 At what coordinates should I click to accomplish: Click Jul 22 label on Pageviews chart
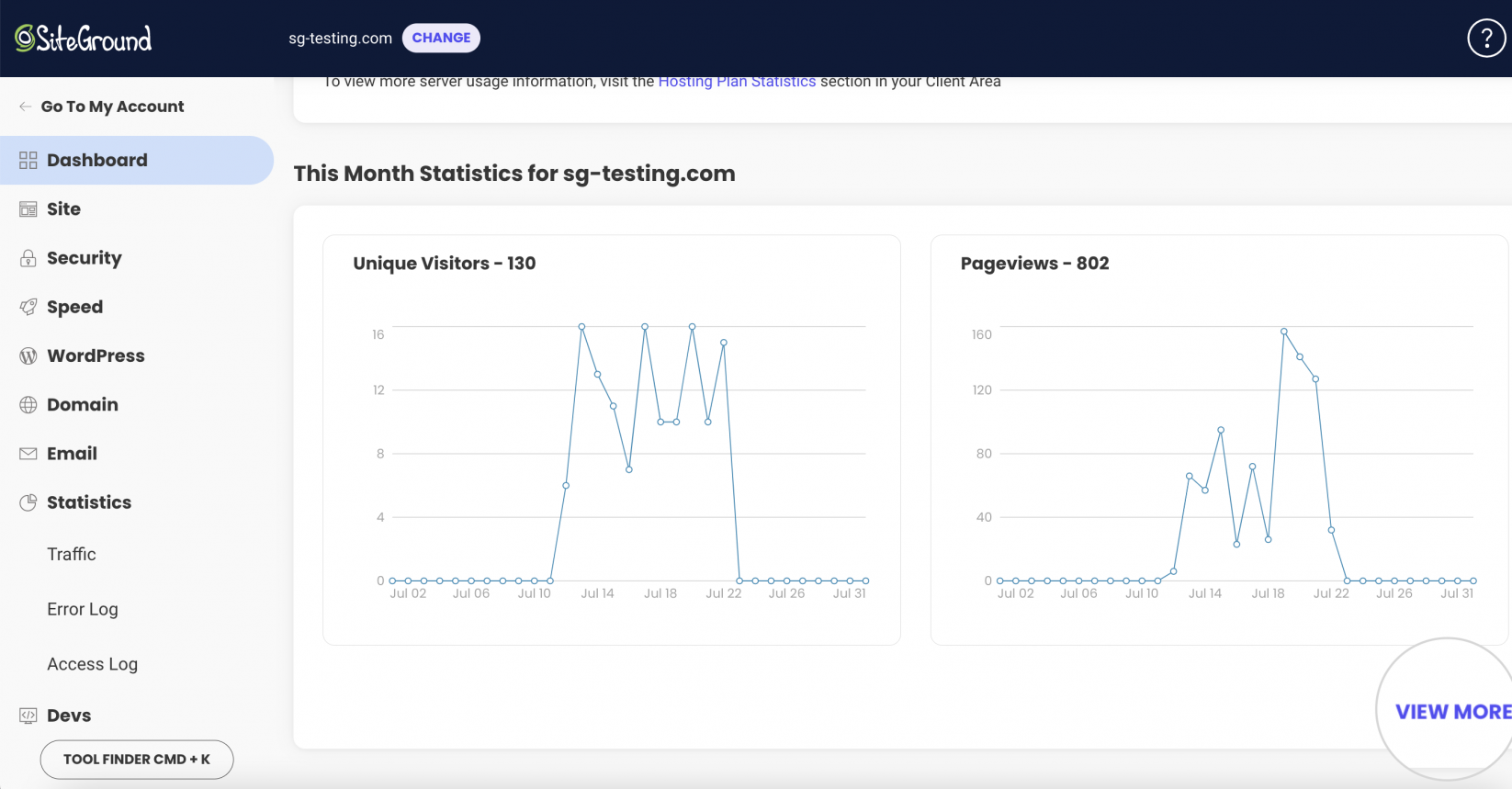click(x=1331, y=593)
